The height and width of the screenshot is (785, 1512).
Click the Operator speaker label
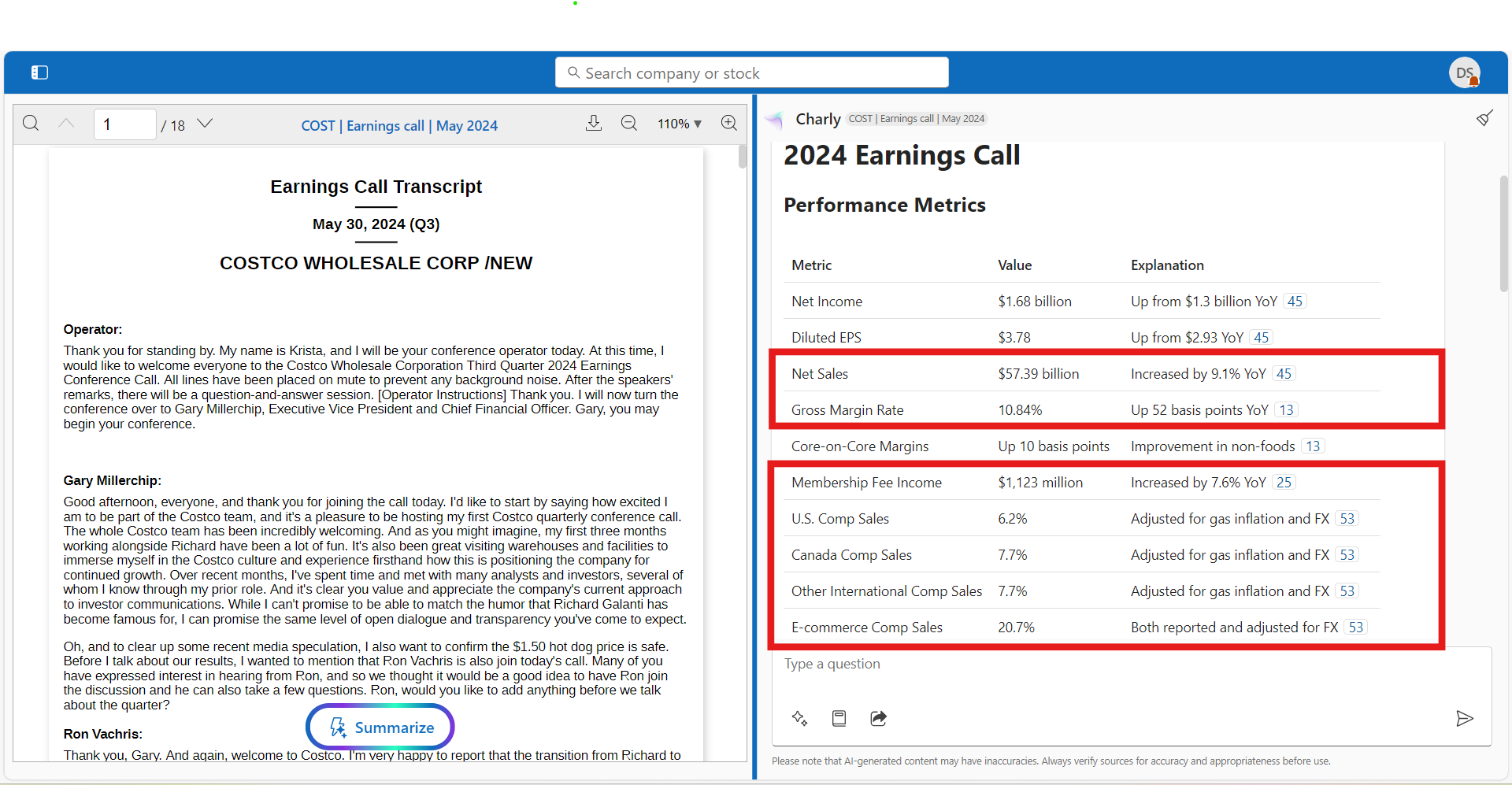[x=92, y=329]
